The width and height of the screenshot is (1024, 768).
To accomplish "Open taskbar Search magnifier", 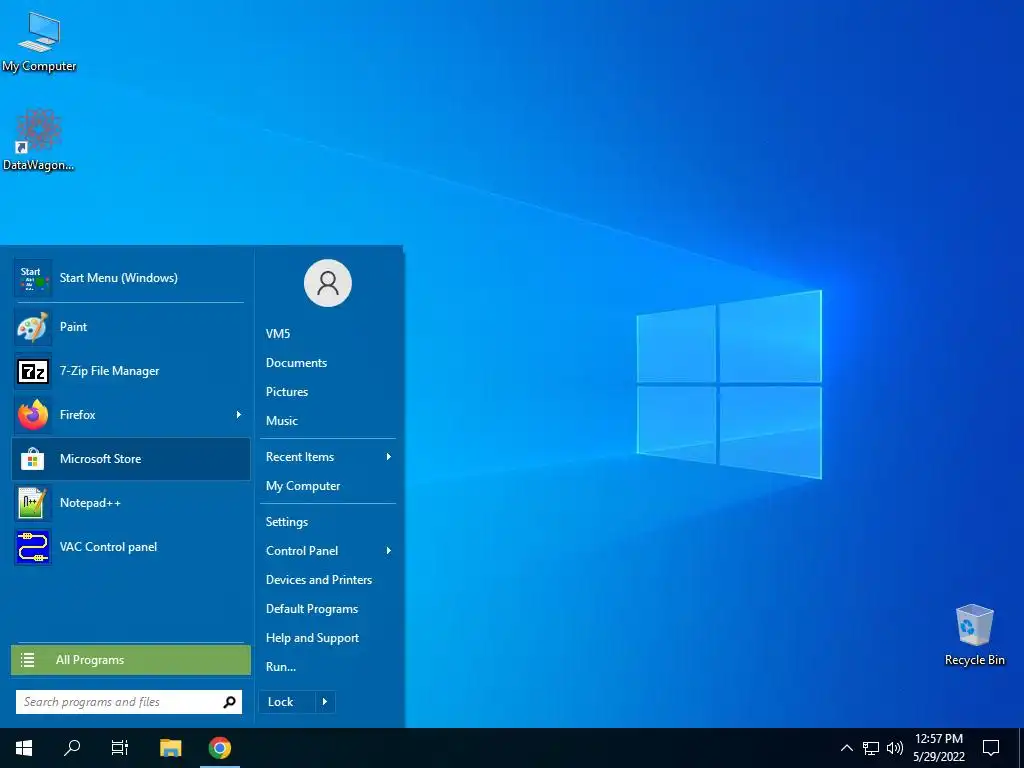I will (72, 748).
